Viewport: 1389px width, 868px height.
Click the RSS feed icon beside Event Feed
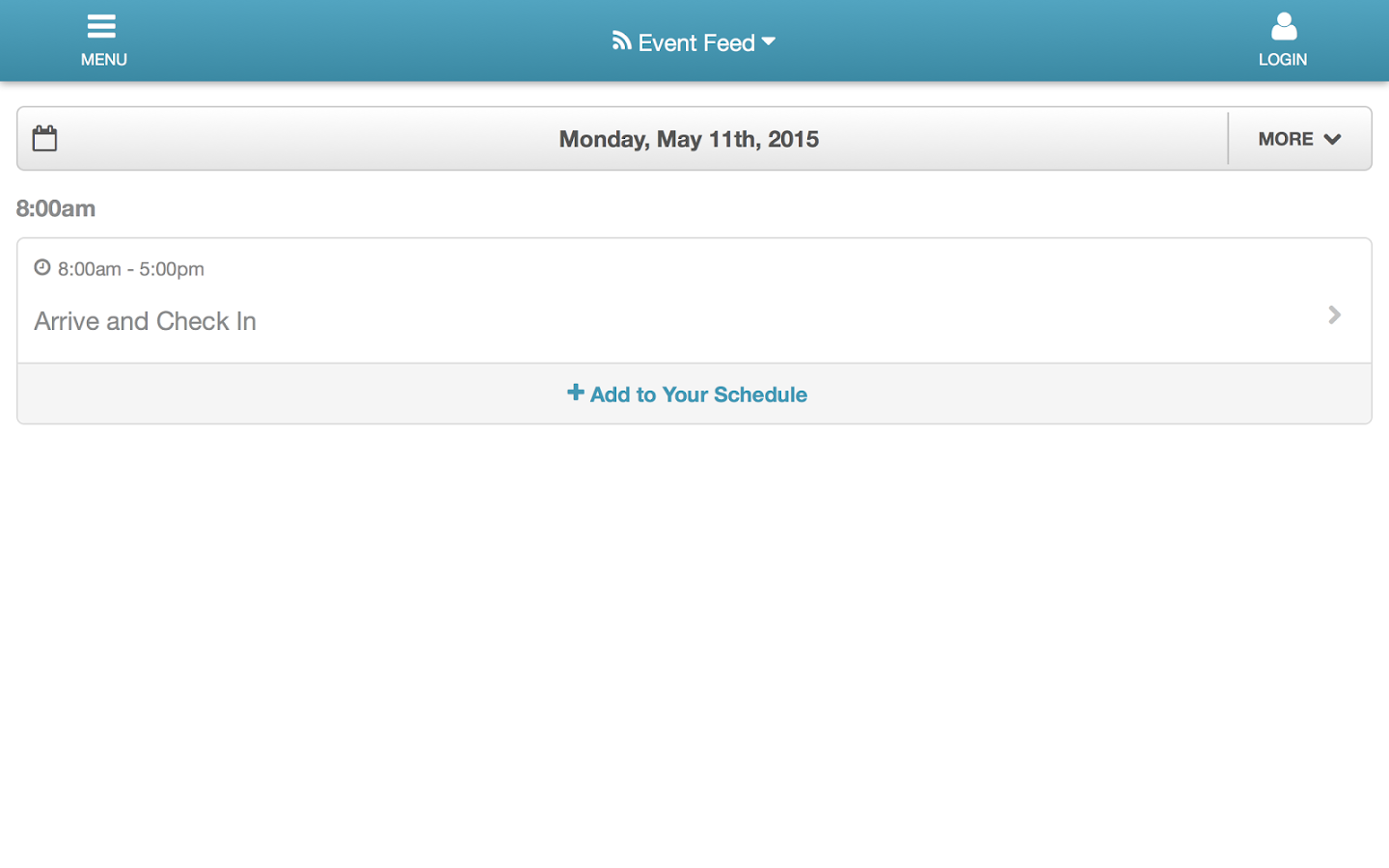(x=621, y=41)
